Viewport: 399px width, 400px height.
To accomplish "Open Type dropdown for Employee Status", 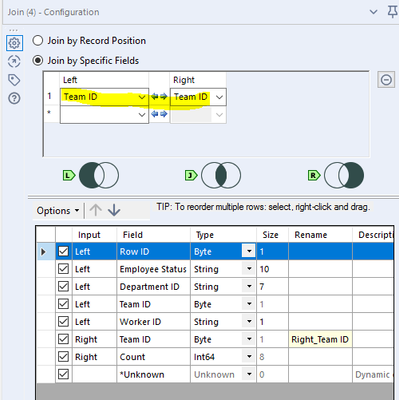I will [249, 269].
